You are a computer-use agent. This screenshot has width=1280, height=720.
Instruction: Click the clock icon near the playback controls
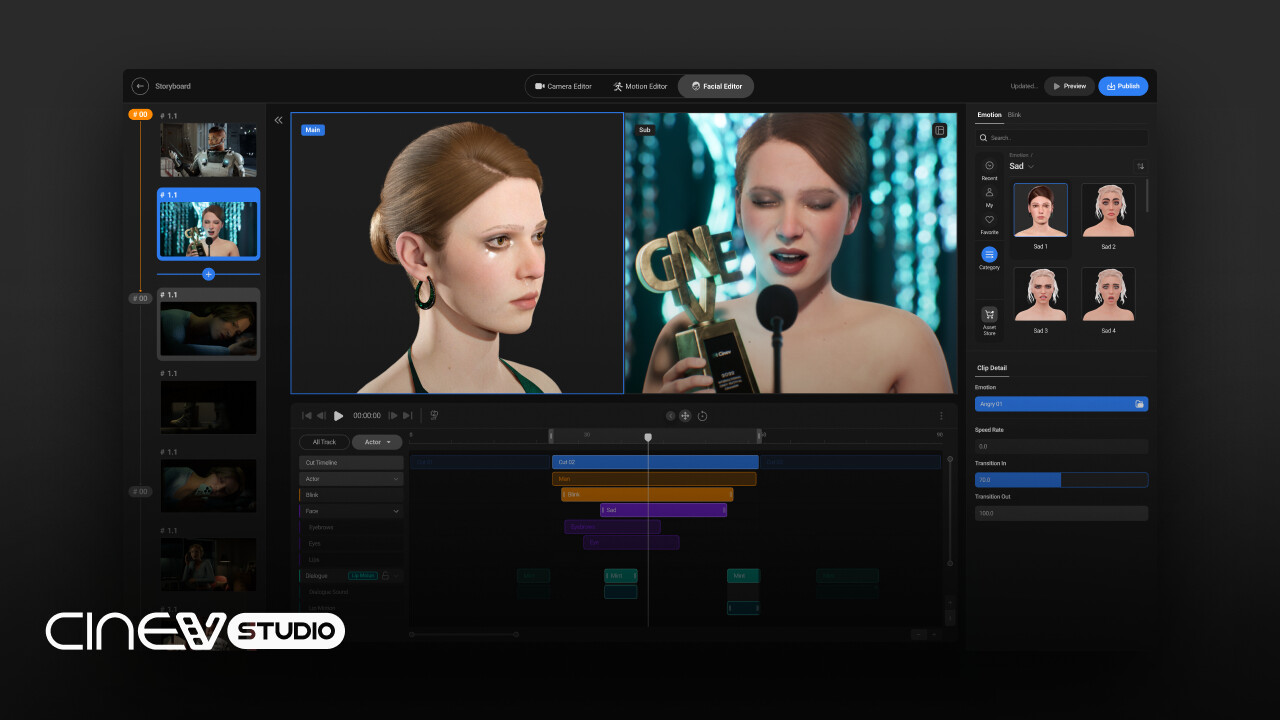(703, 416)
